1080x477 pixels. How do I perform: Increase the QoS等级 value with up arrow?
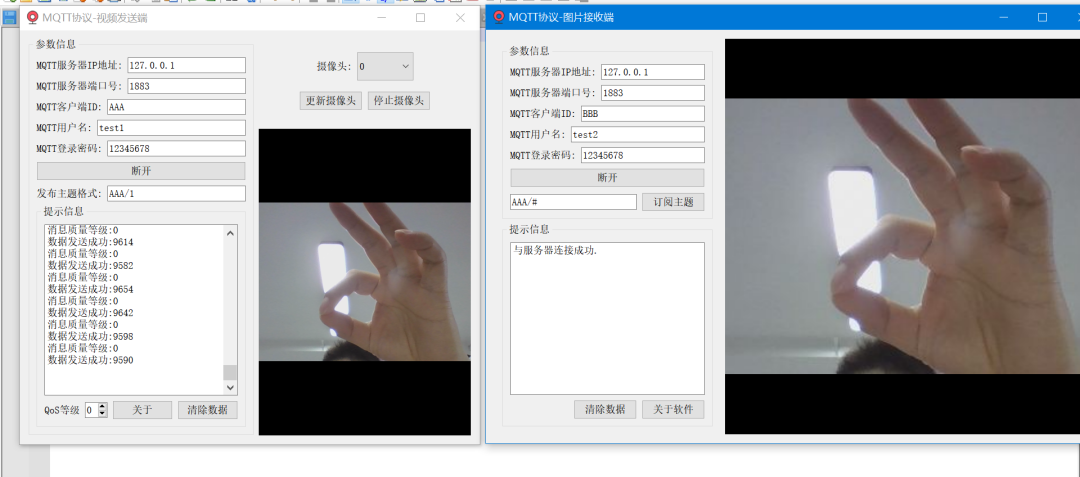[103, 407]
